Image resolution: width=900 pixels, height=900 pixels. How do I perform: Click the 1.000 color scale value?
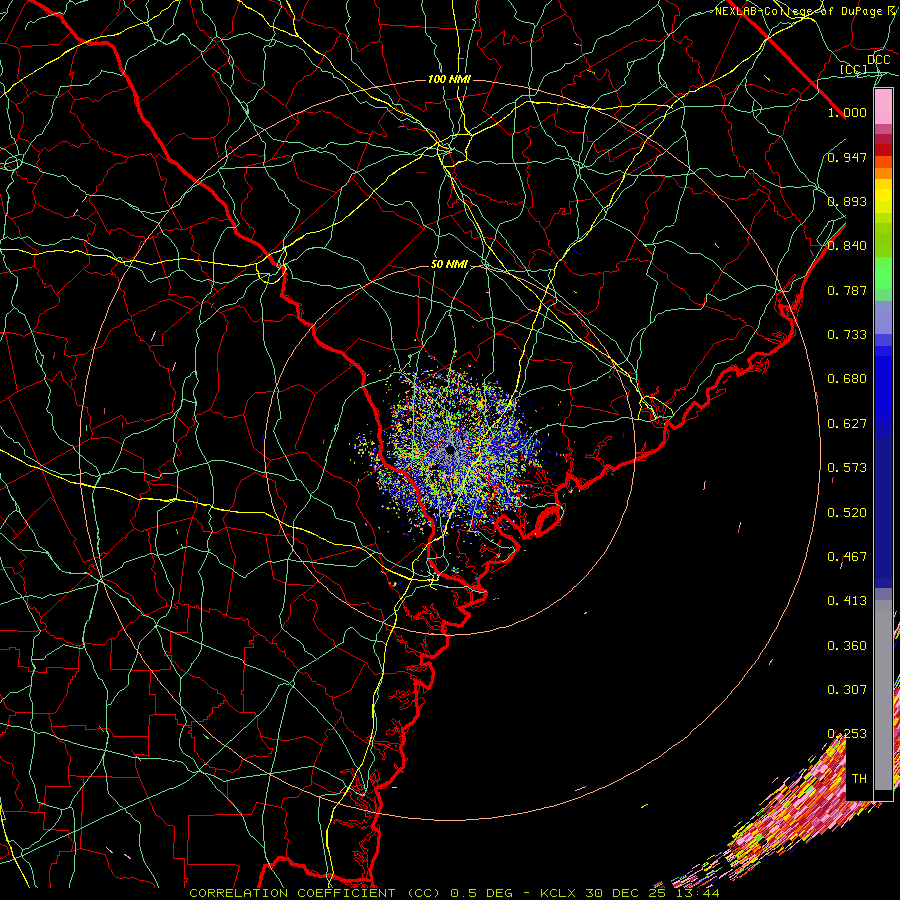click(847, 112)
